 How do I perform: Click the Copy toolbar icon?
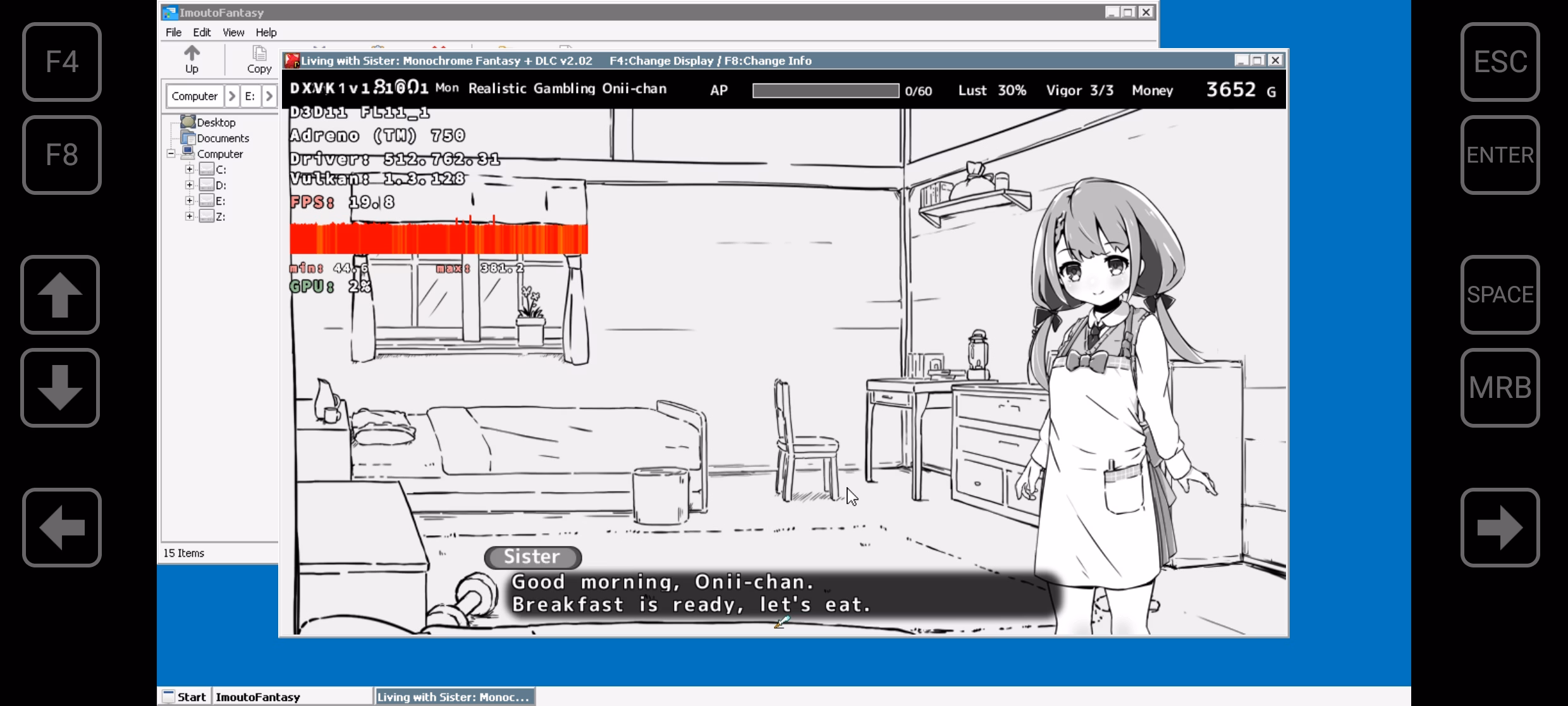[259, 59]
